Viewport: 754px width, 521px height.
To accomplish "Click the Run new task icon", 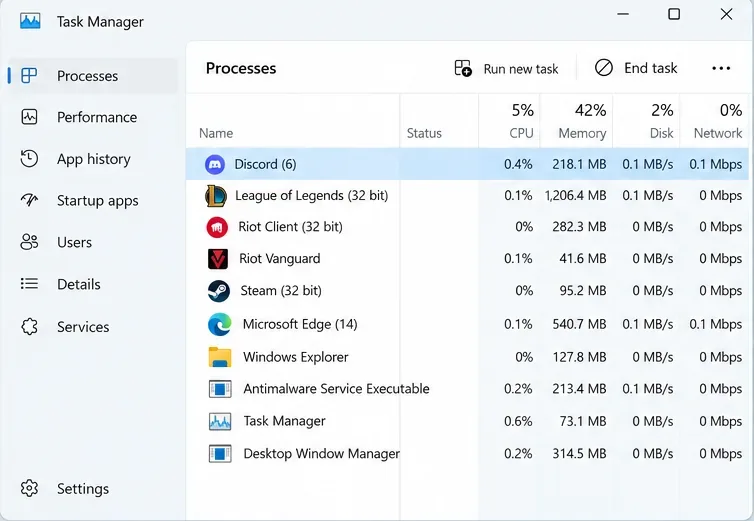I will click(463, 68).
